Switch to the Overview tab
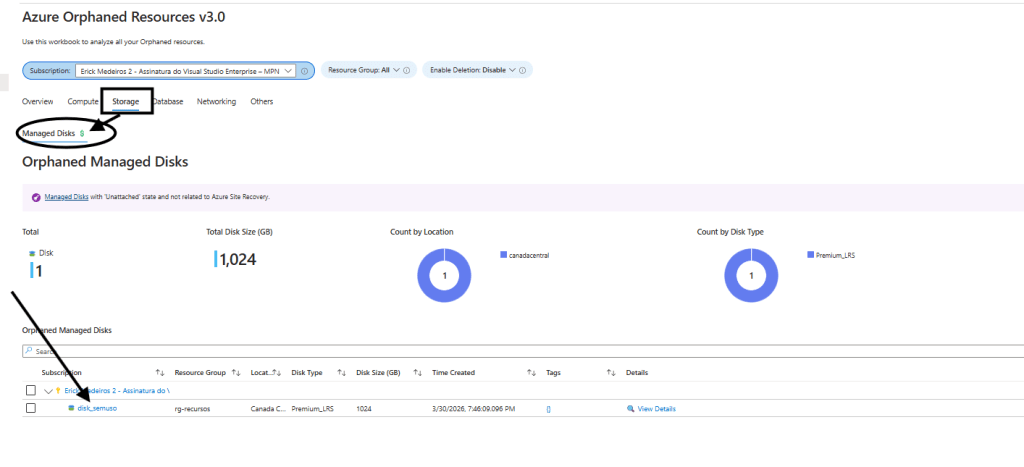The width and height of the screenshot is (1024, 467). 37,101
